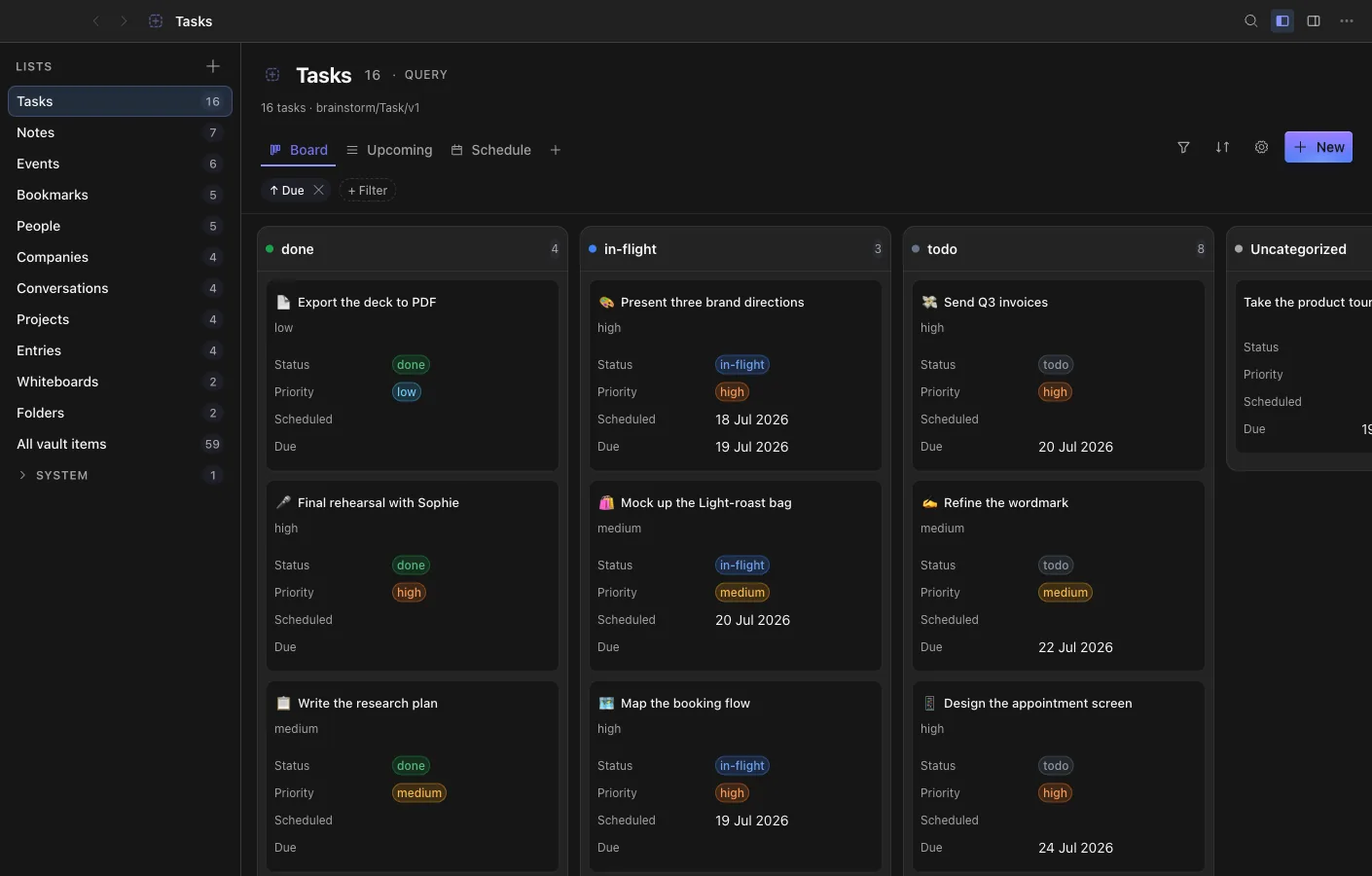Click the phone icon on Design the appointment screen
Viewport: 1372px width, 876px height.
pyautogui.click(x=929, y=704)
